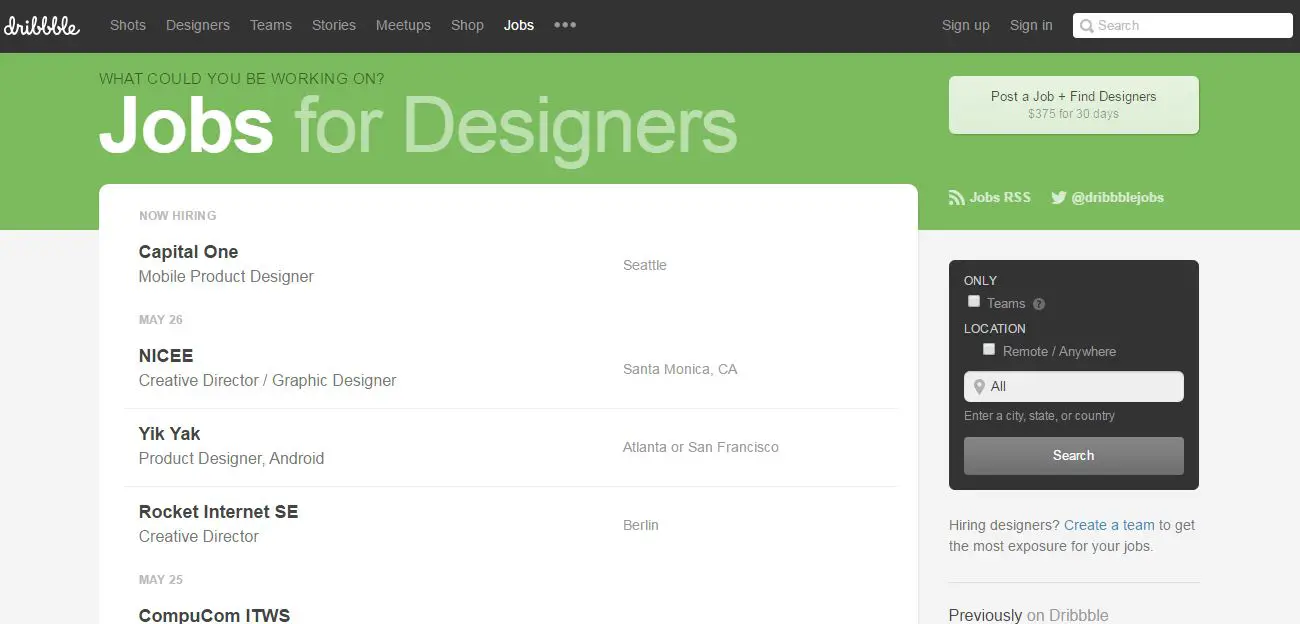The height and width of the screenshot is (624, 1300).
Task: Click the Dribbble logo
Action: pyautogui.click(x=41, y=25)
